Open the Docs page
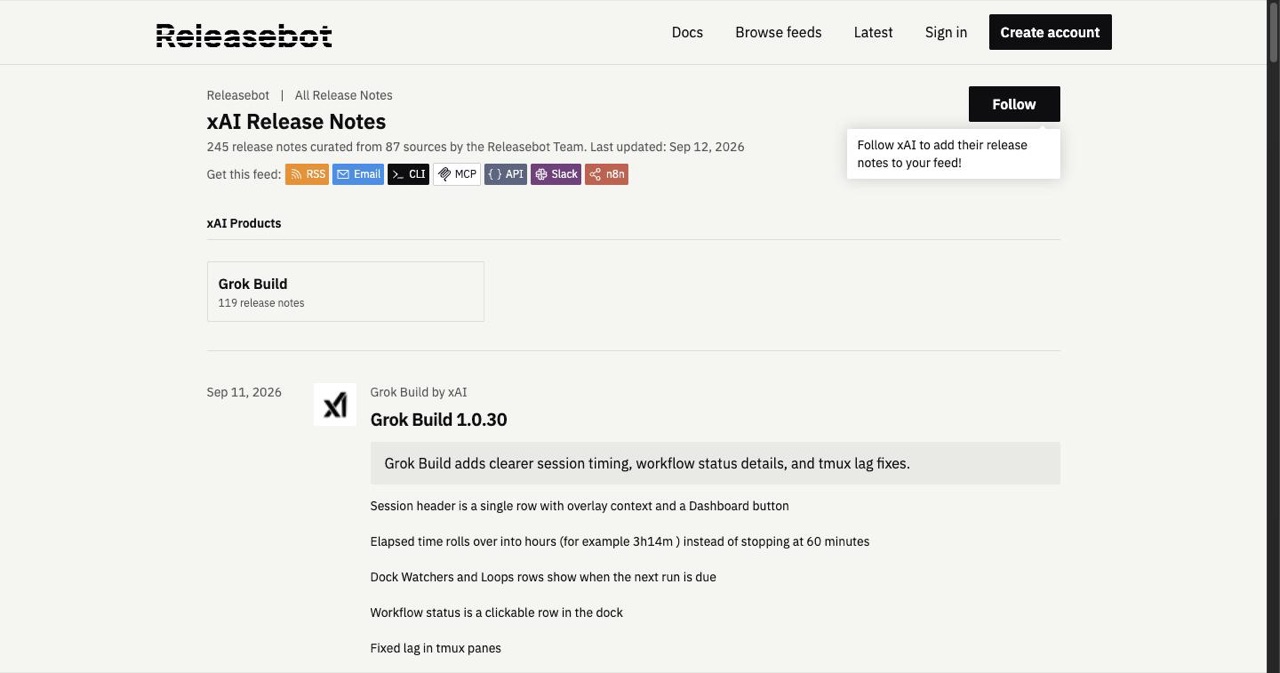 pos(687,32)
